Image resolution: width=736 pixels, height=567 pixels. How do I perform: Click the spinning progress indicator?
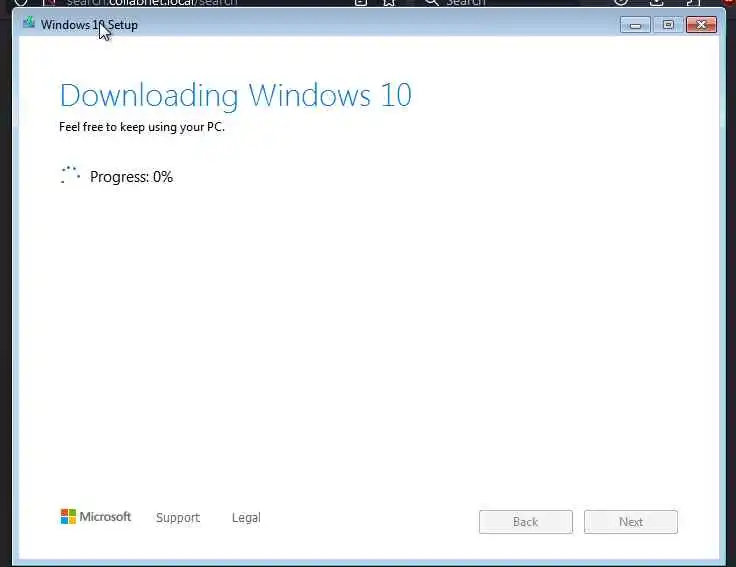pyautogui.click(x=70, y=176)
